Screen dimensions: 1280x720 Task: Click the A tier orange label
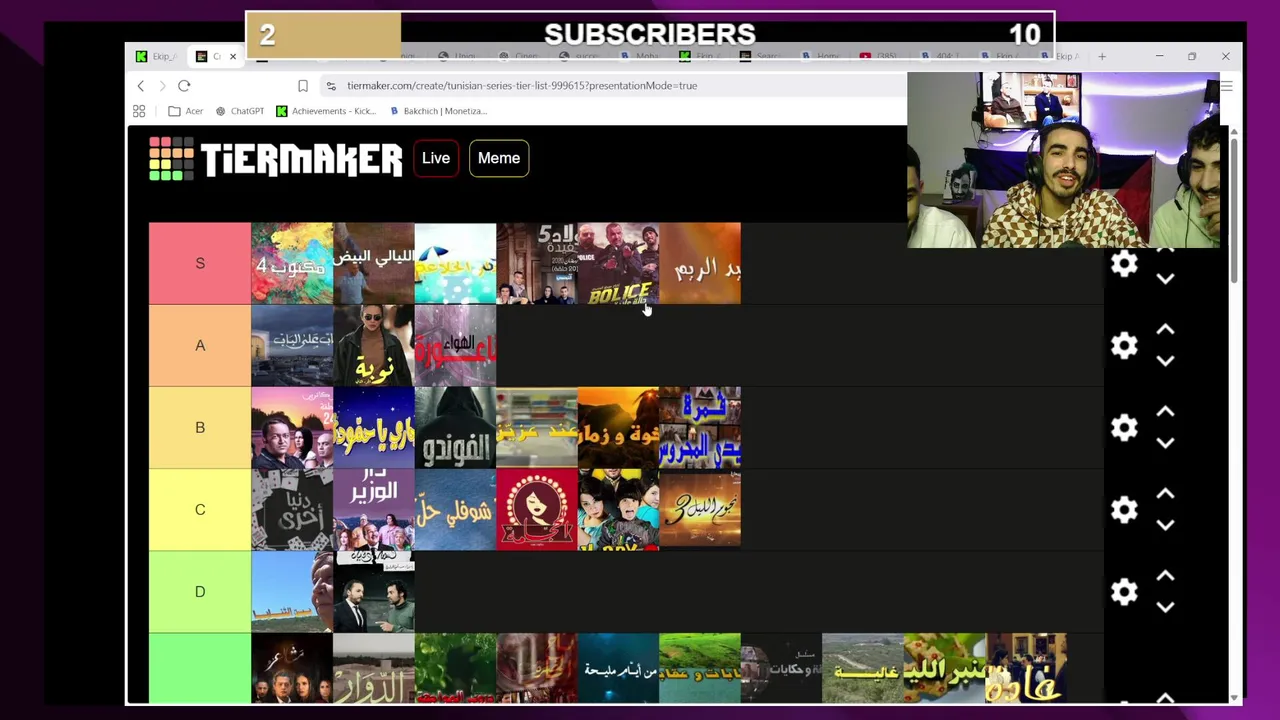(x=200, y=346)
